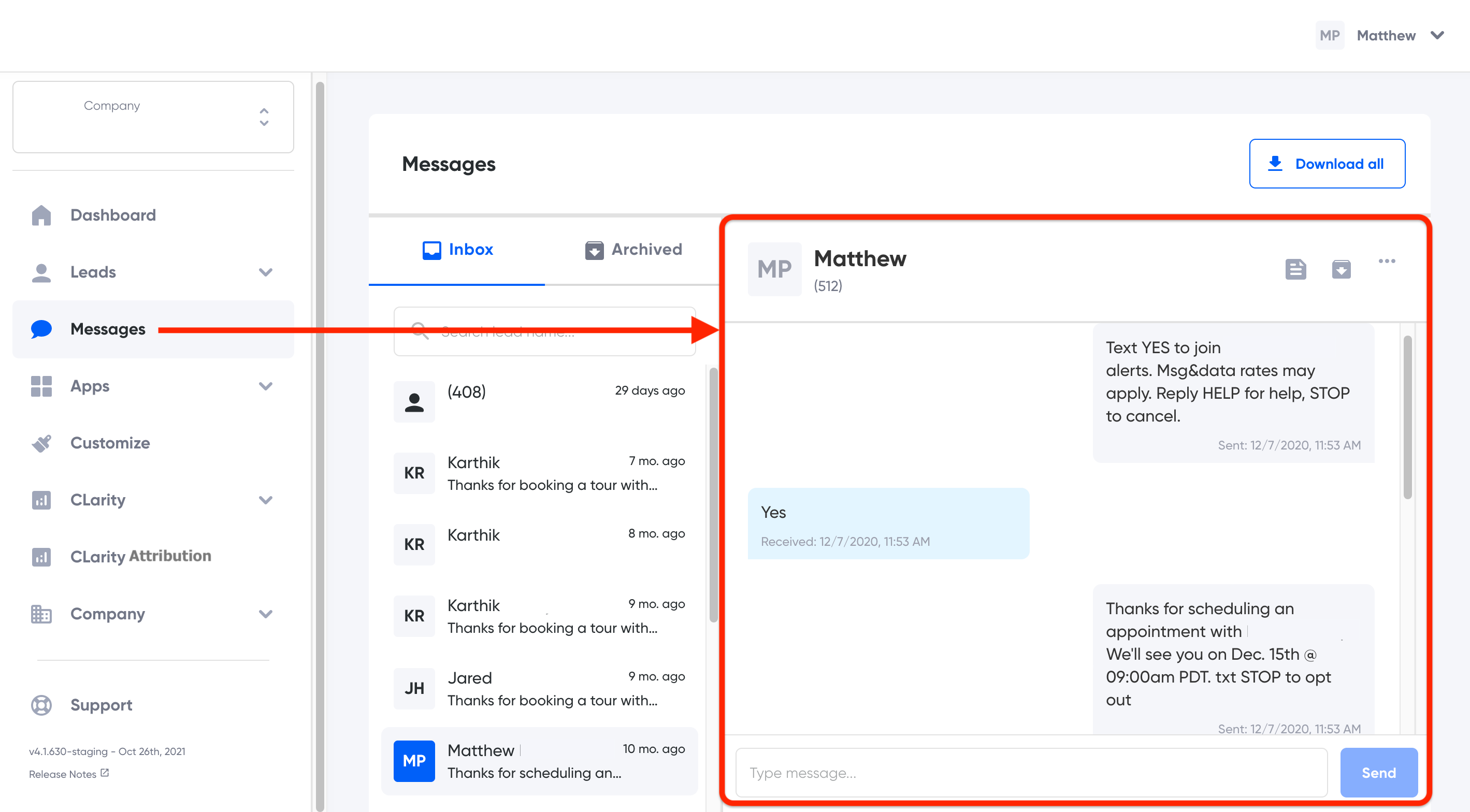Click the notes document icon beside Matthew

coord(1295,269)
